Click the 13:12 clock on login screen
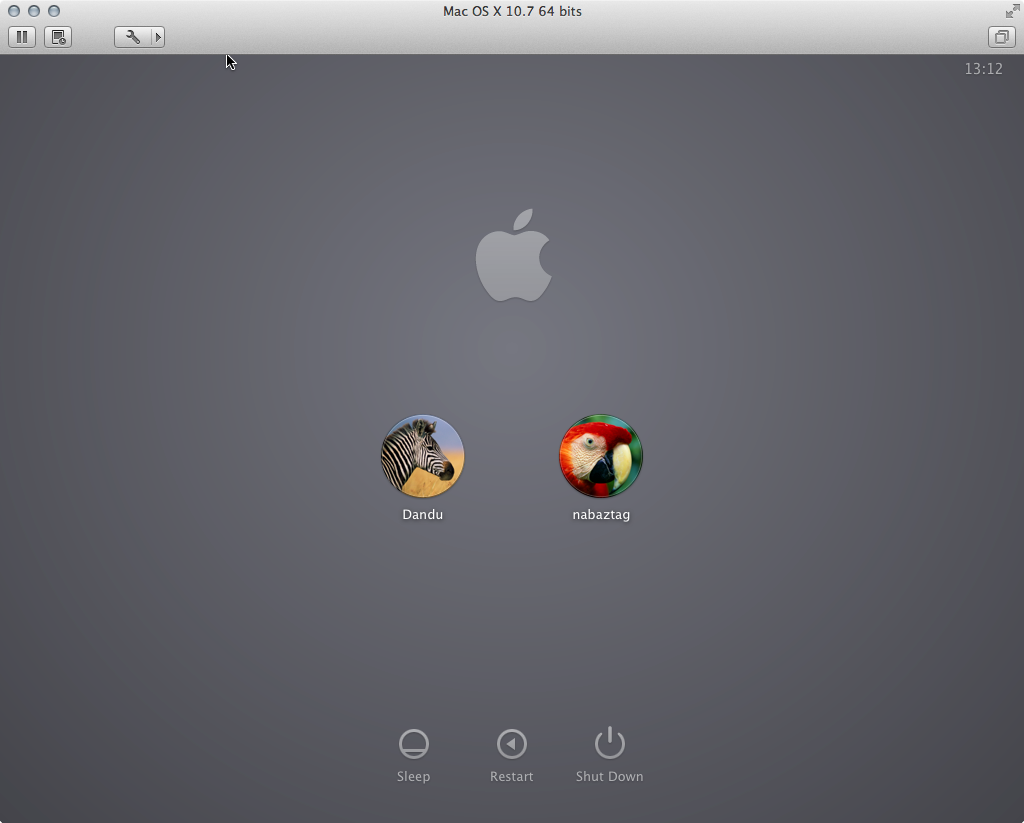This screenshot has width=1024, height=823. tap(983, 69)
